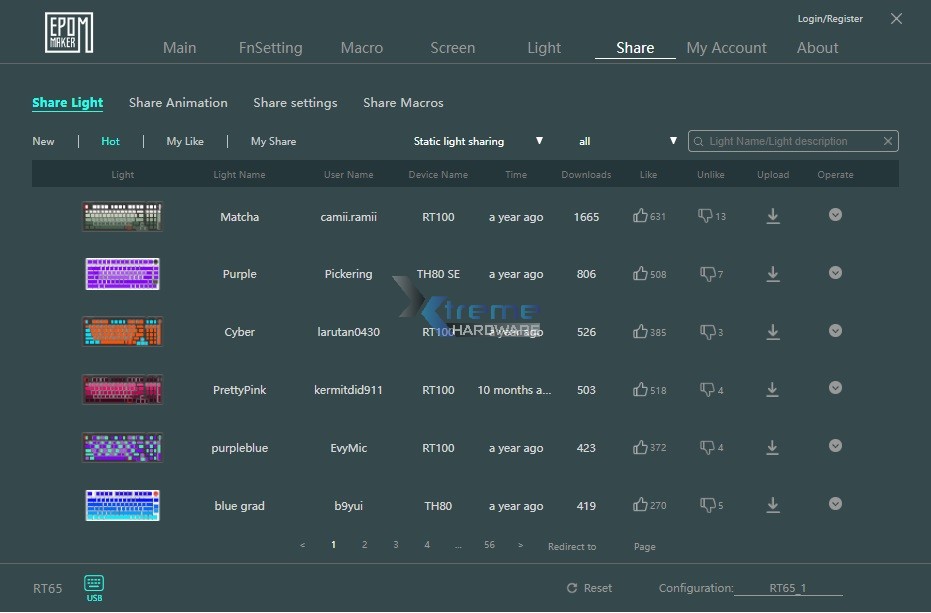The height and width of the screenshot is (613, 931).
Task: Select the download icon for Matcha light
Action: coord(772,216)
